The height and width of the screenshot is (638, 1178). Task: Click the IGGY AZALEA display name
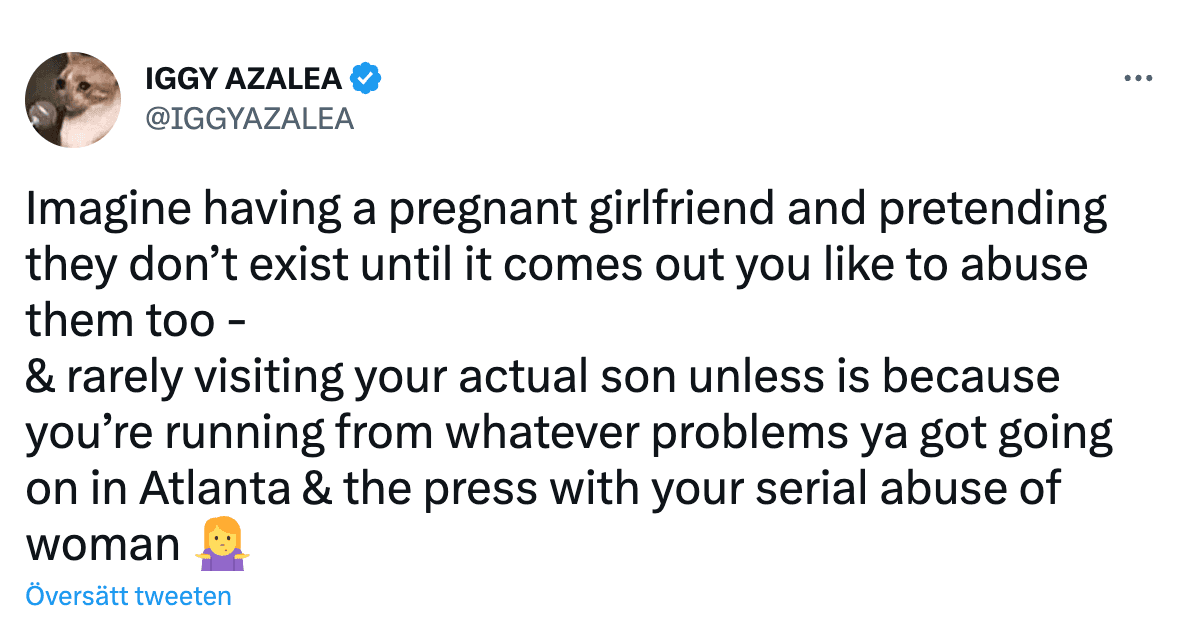point(244,77)
